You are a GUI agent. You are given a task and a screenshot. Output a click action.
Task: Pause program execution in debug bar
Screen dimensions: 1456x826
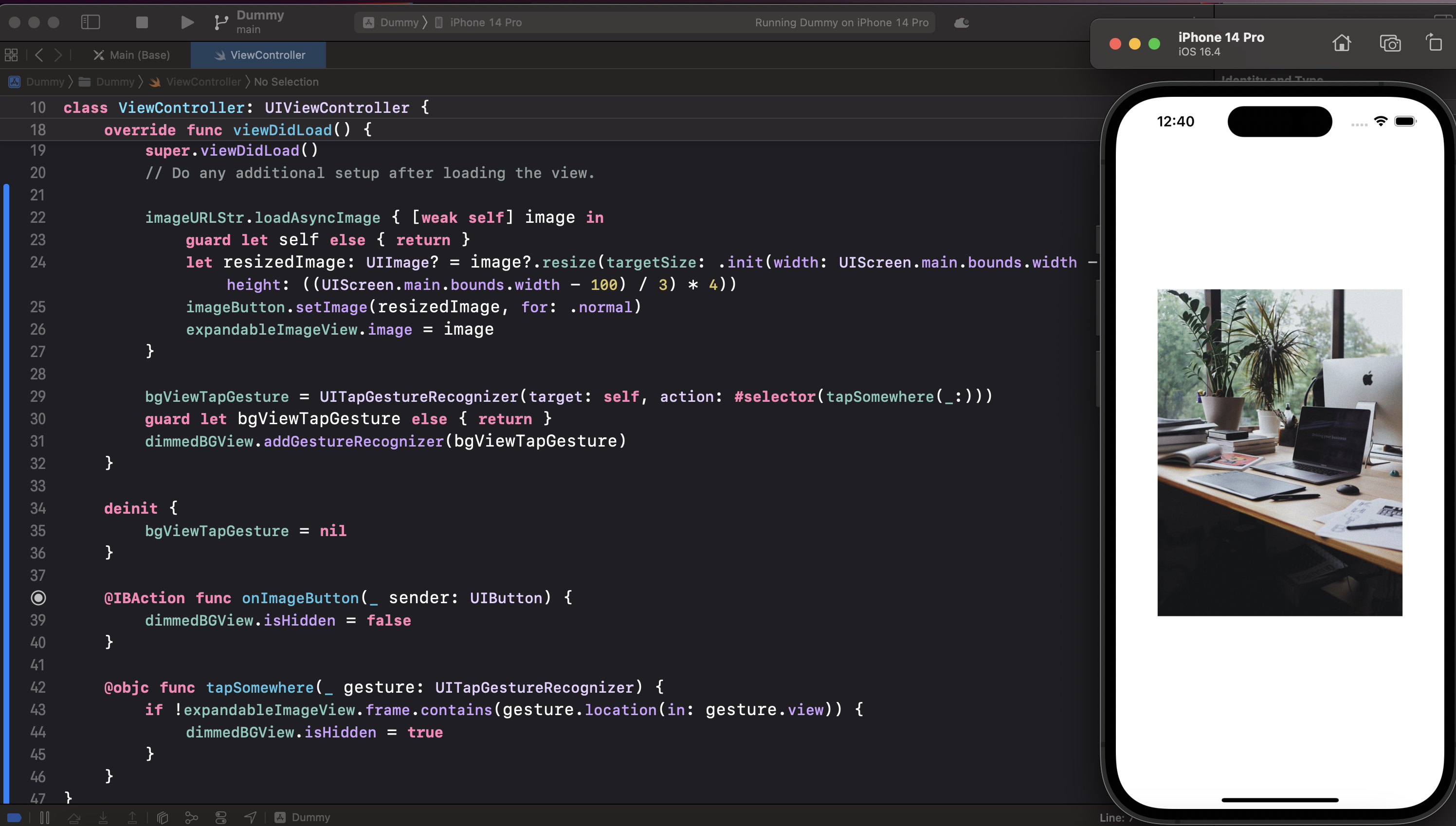tap(45, 818)
